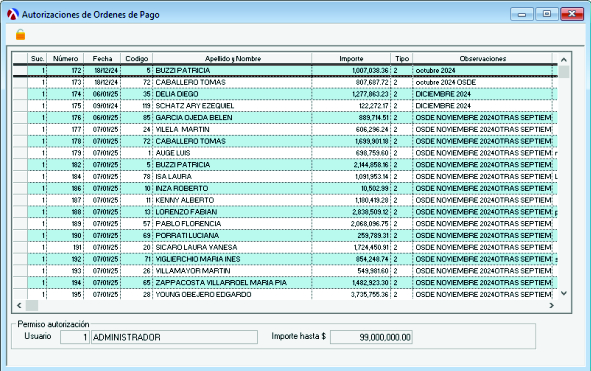591x371 pixels.
Task: Click the importe 807,687.72 cell
Action: (351, 82)
